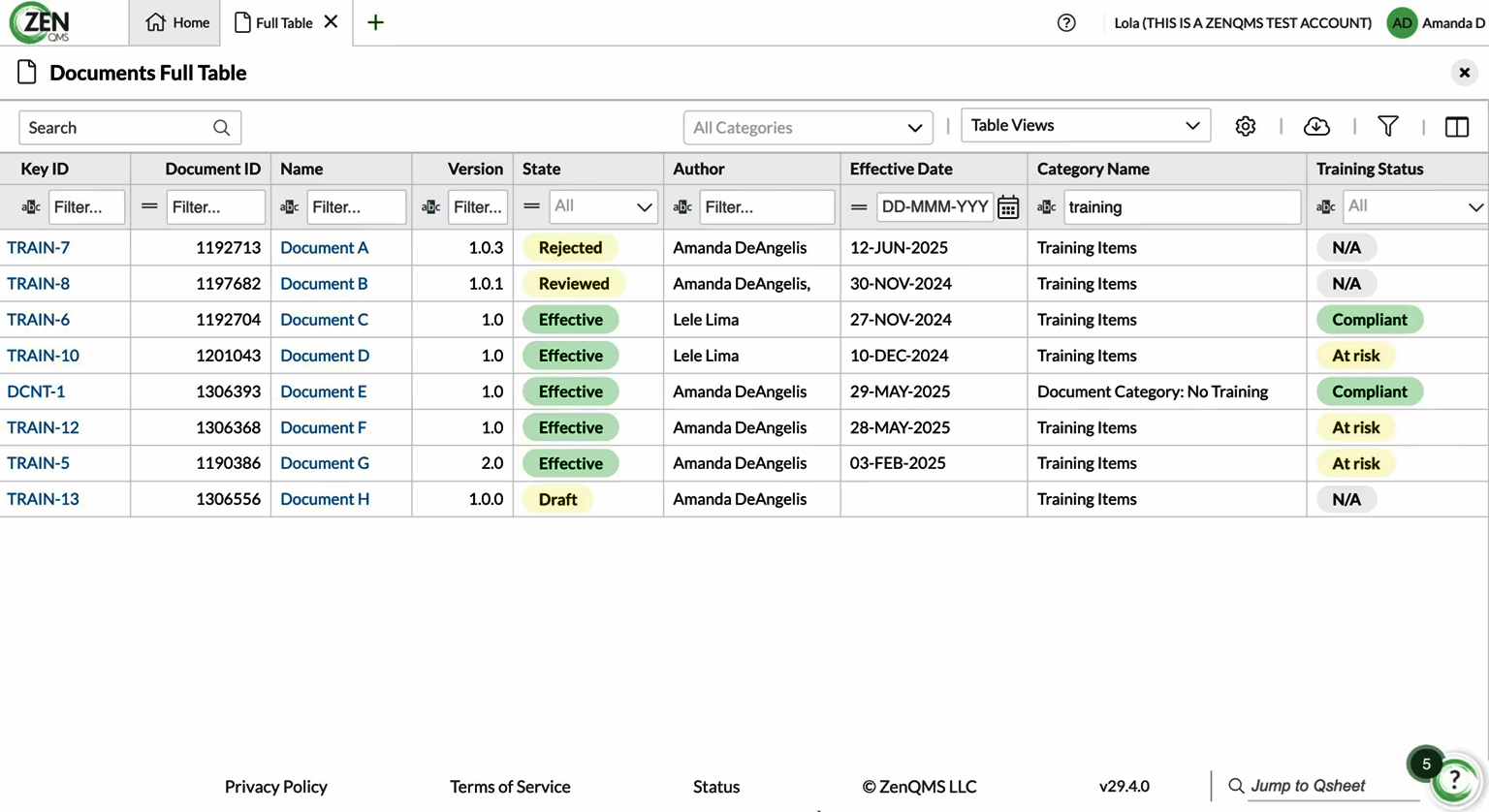Viewport: 1489px width, 812px height.
Task: Expand the State filter dropdown
Action: click(x=603, y=206)
